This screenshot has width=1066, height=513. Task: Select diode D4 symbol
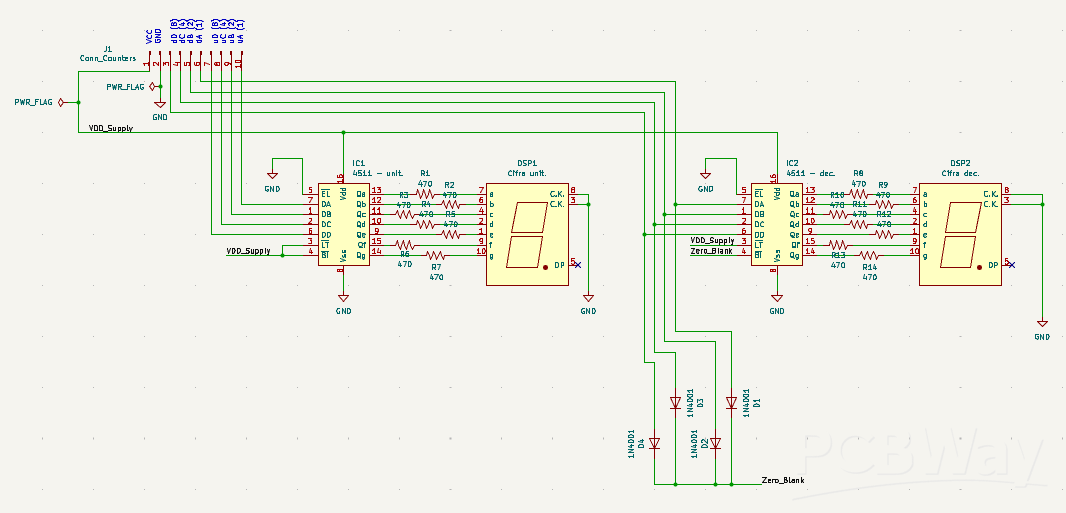(x=654, y=444)
